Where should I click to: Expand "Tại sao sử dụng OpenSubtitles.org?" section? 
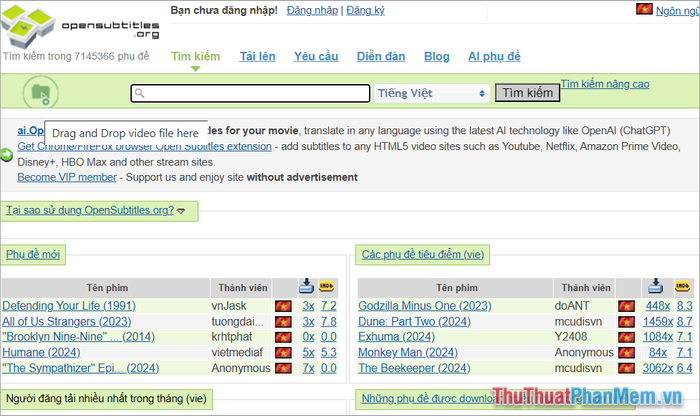pyautogui.click(x=96, y=210)
